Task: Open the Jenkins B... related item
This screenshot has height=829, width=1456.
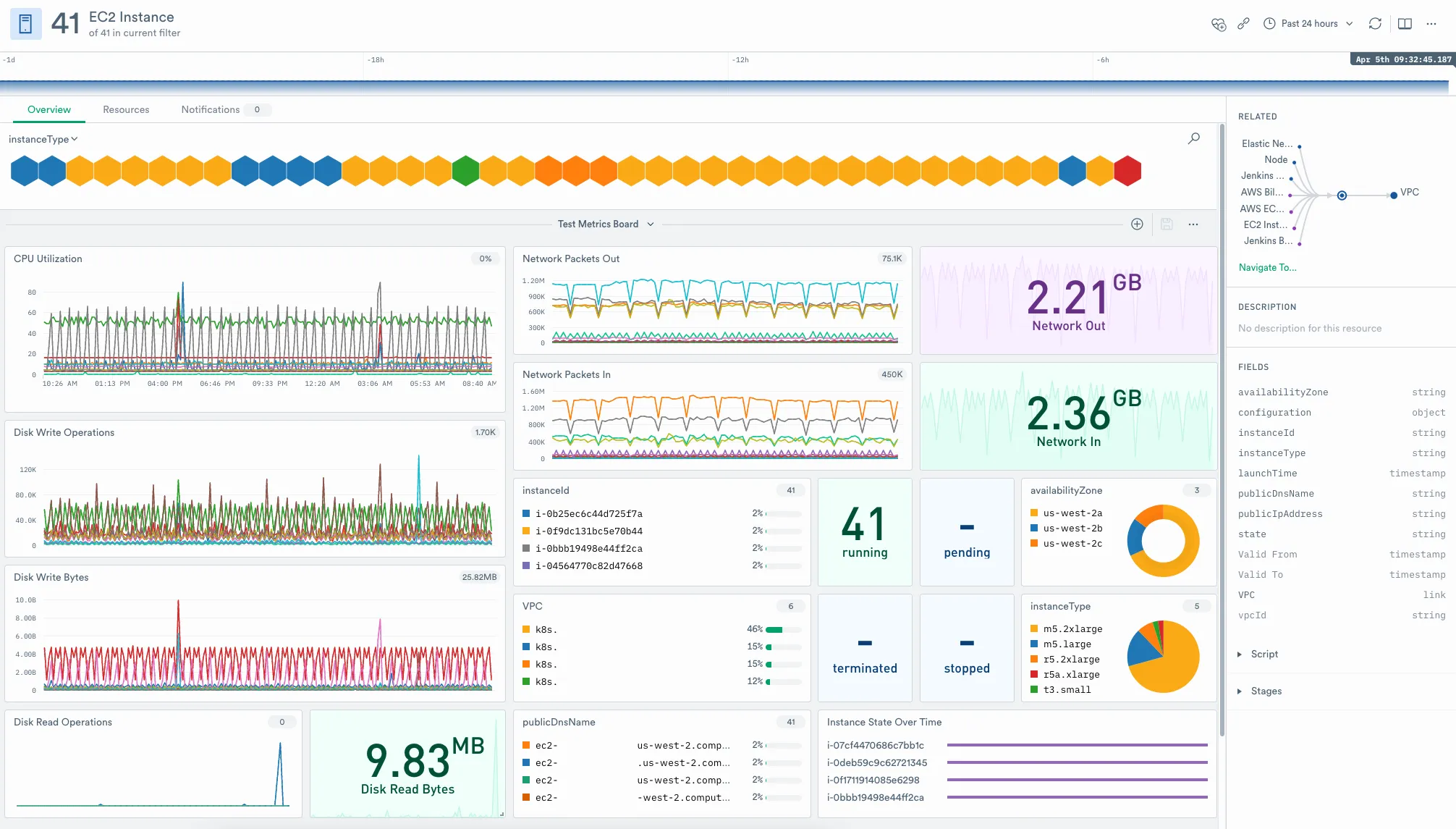Action: [x=1268, y=241]
